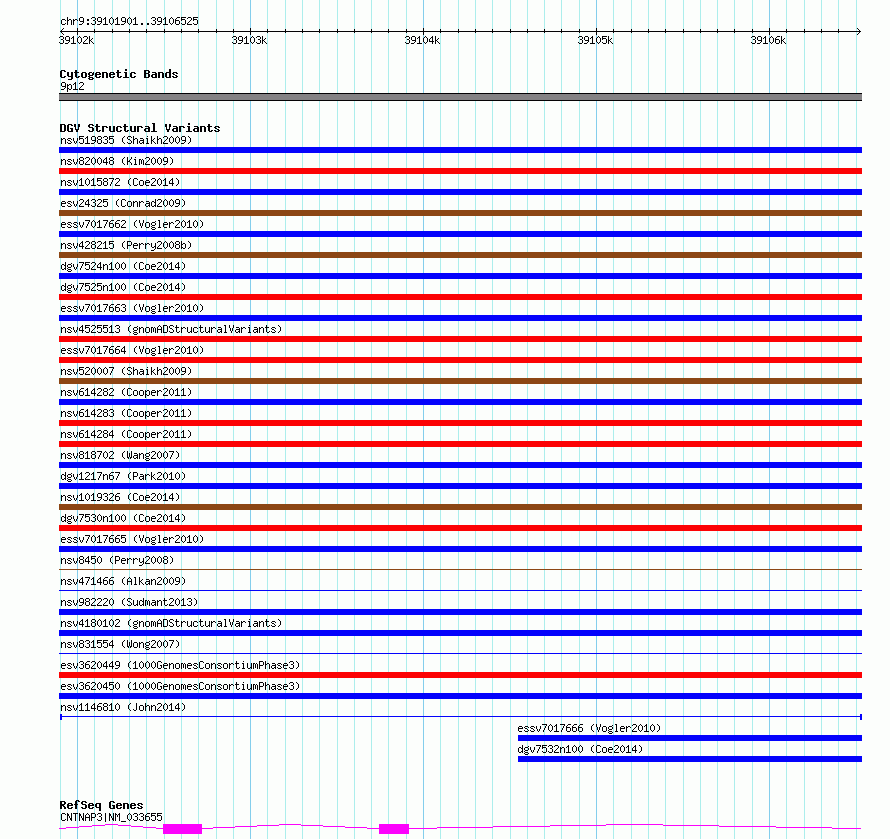Click the red bar under nsv820048
890x839 pixels.
click(460, 171)
